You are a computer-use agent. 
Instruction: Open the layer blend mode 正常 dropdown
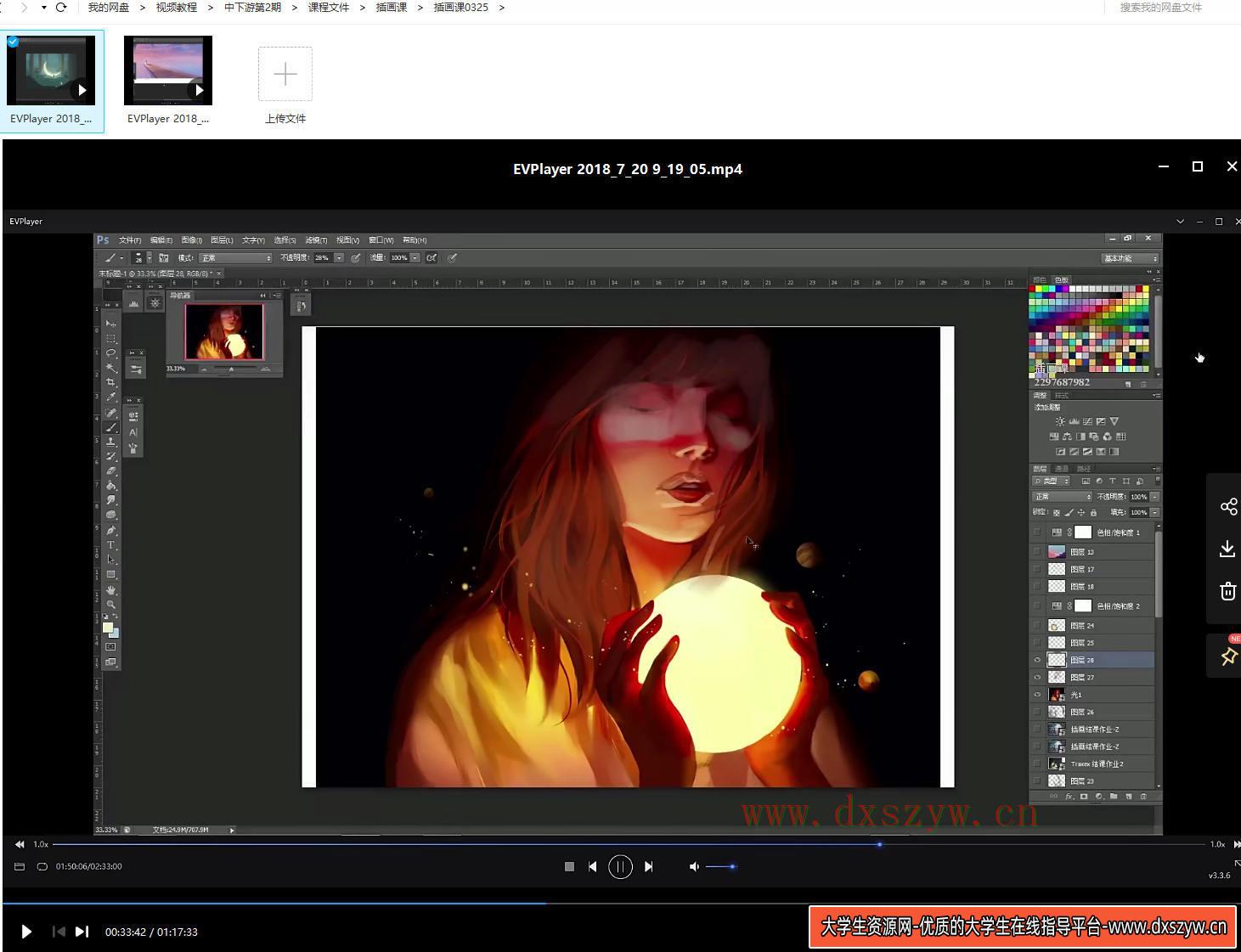pos(1062,497)
